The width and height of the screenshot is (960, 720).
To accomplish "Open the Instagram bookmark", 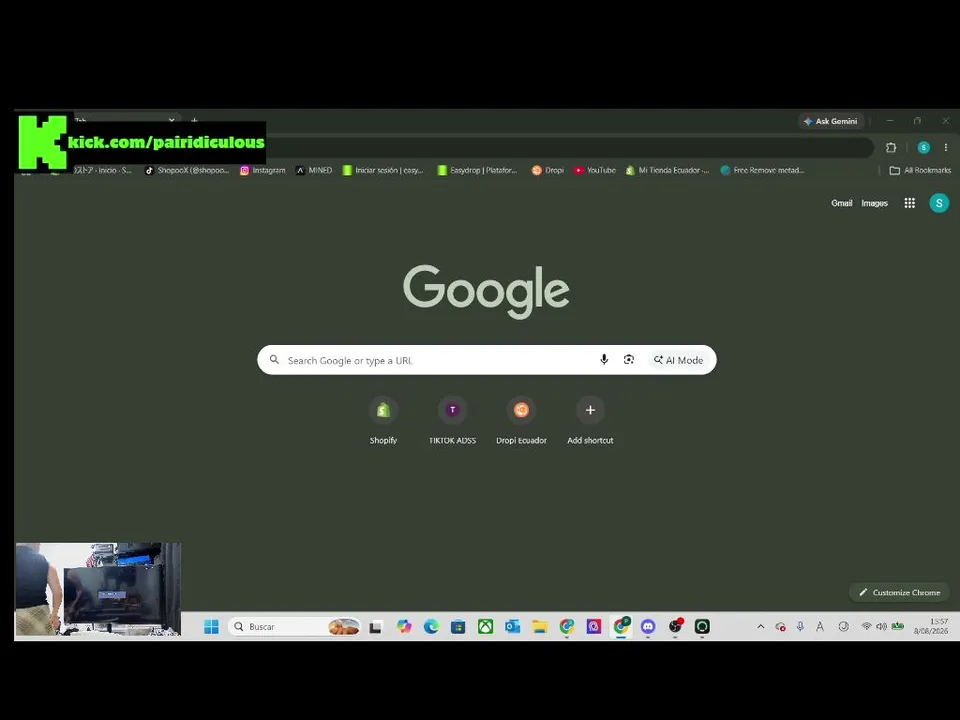I will point(263,171).
